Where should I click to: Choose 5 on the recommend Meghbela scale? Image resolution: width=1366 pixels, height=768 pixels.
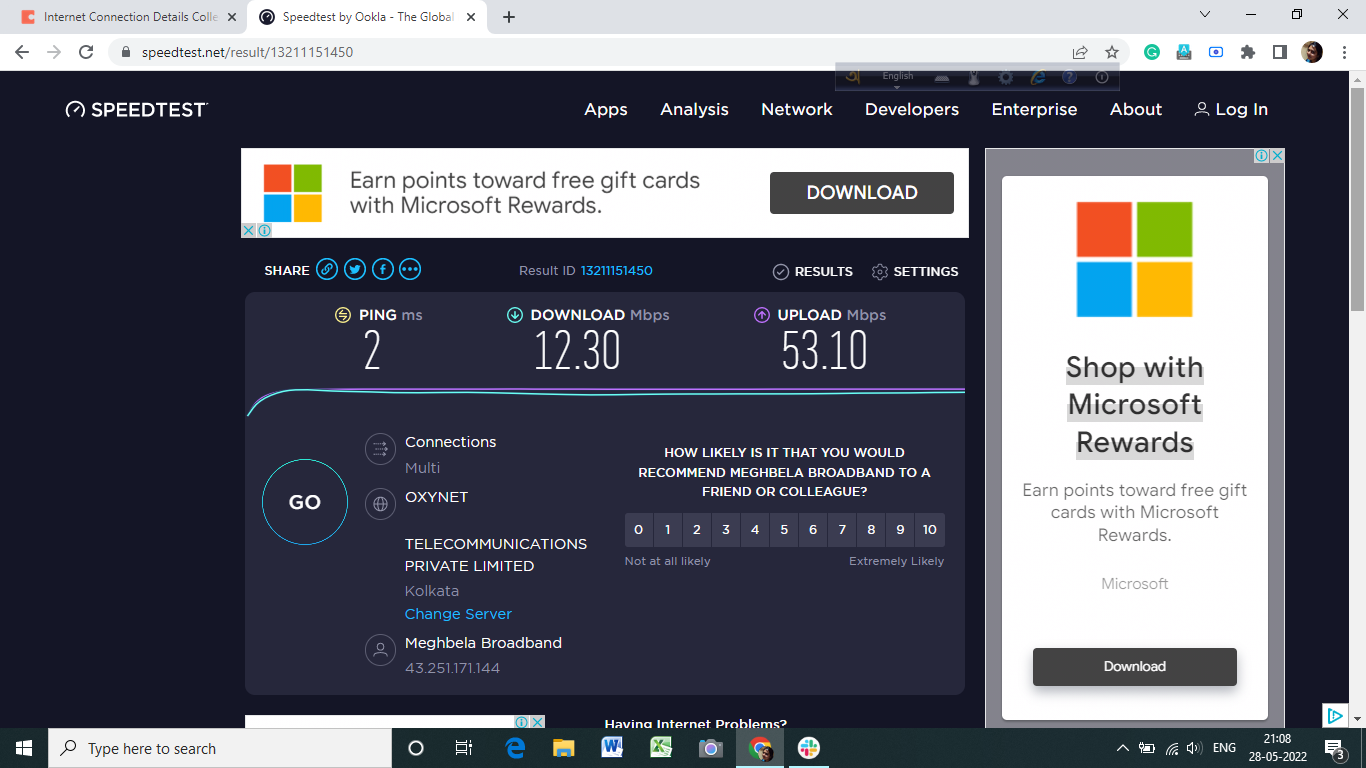784,529
